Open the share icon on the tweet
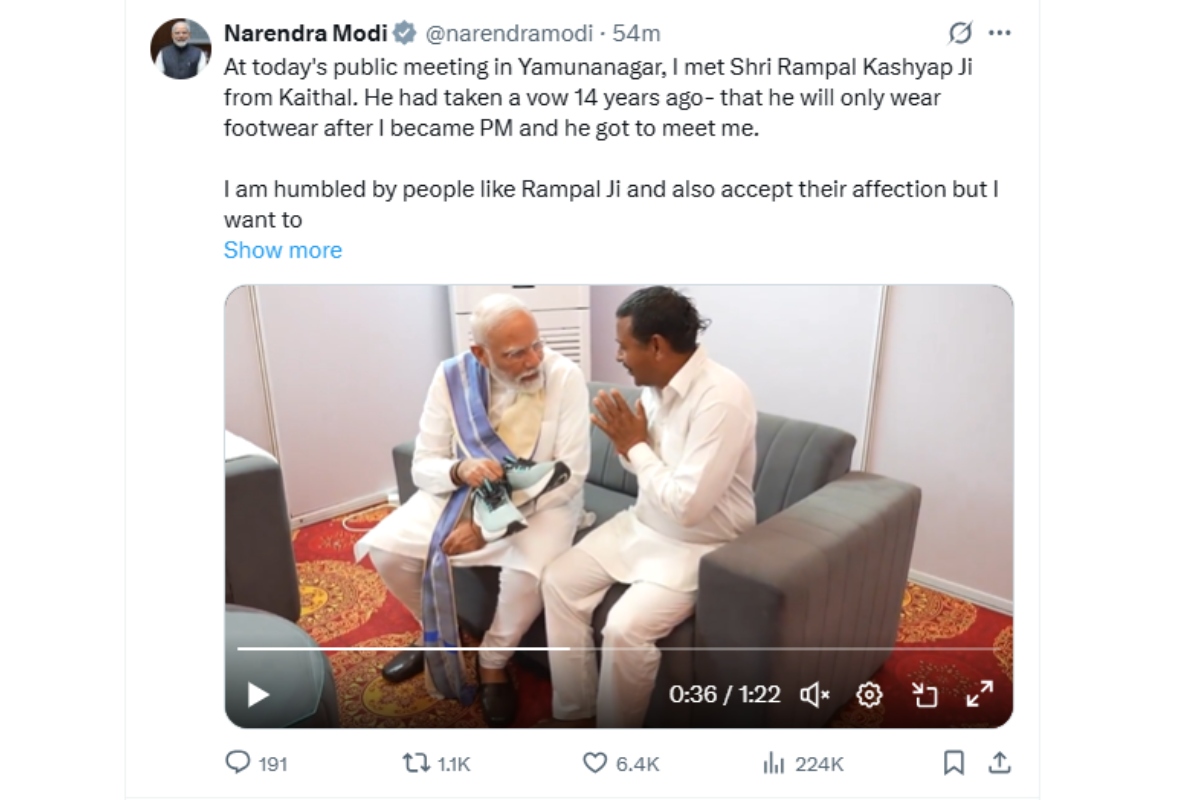 (1001, 762)
